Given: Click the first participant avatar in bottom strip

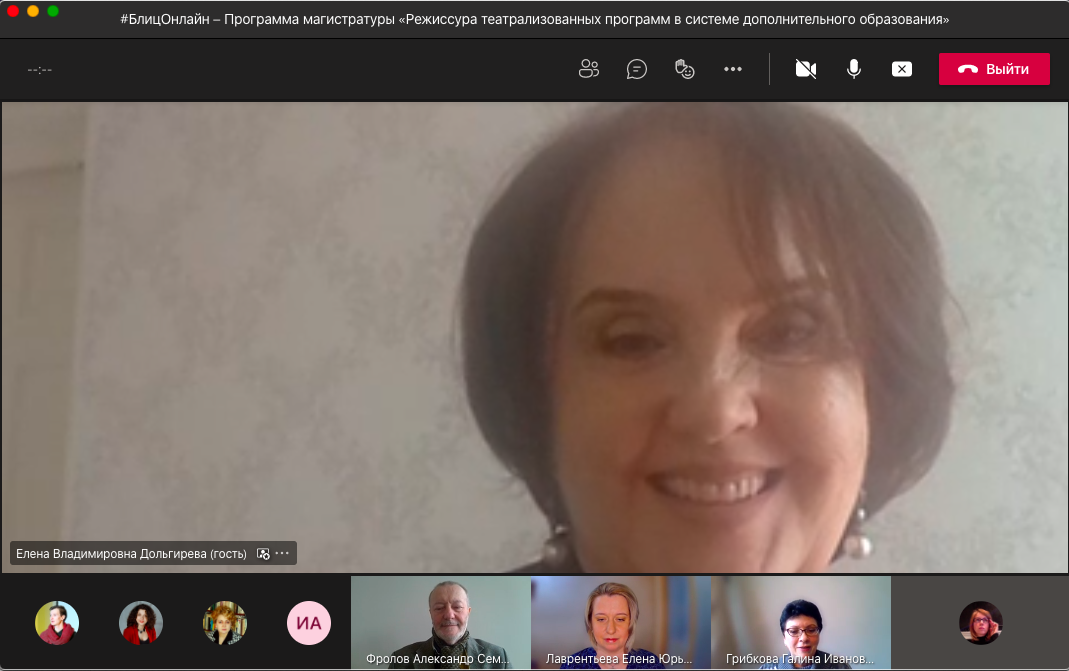Looking at the screenshot, I should click(57, 623).
